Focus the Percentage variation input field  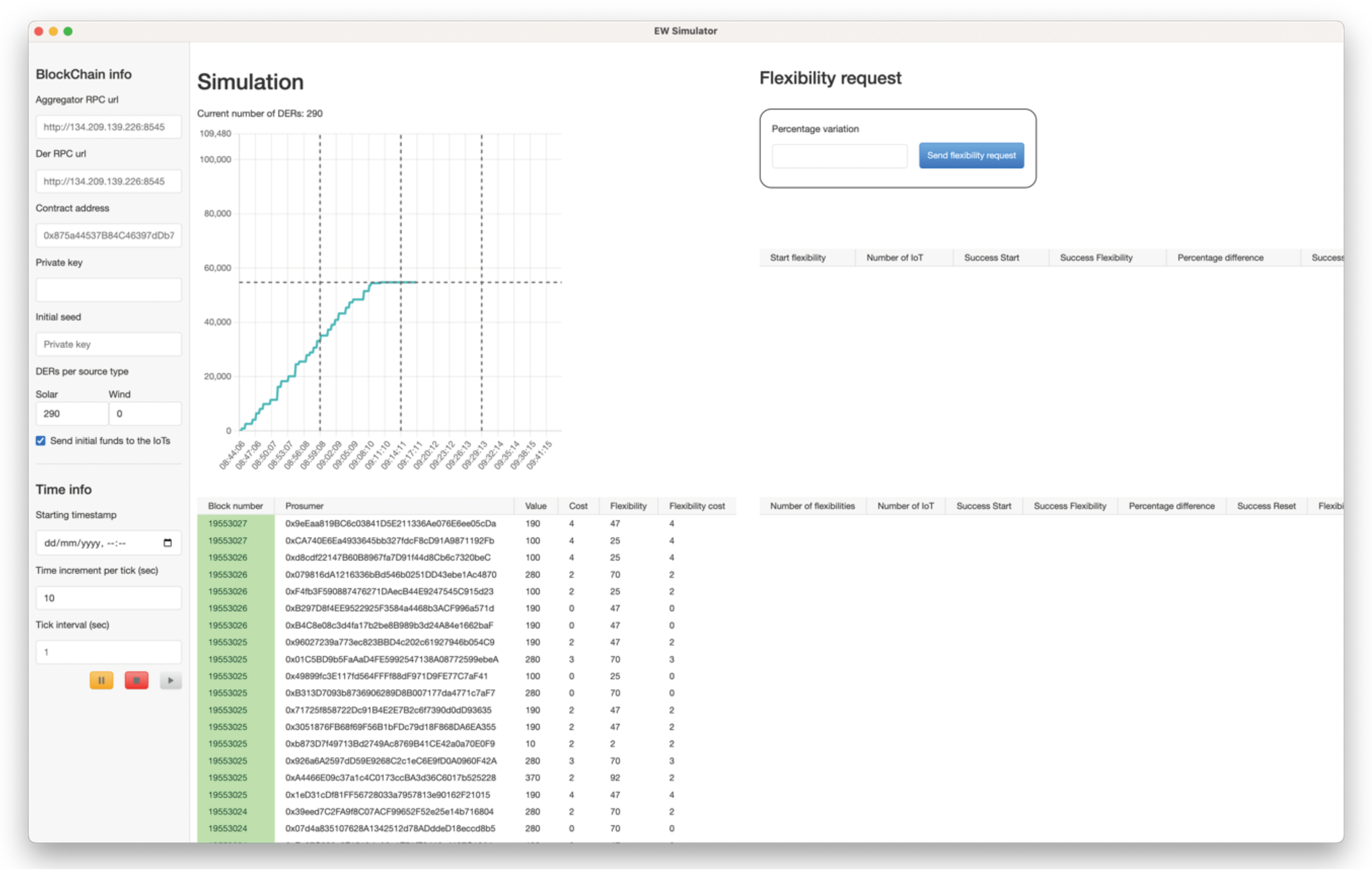click(839, 157)
